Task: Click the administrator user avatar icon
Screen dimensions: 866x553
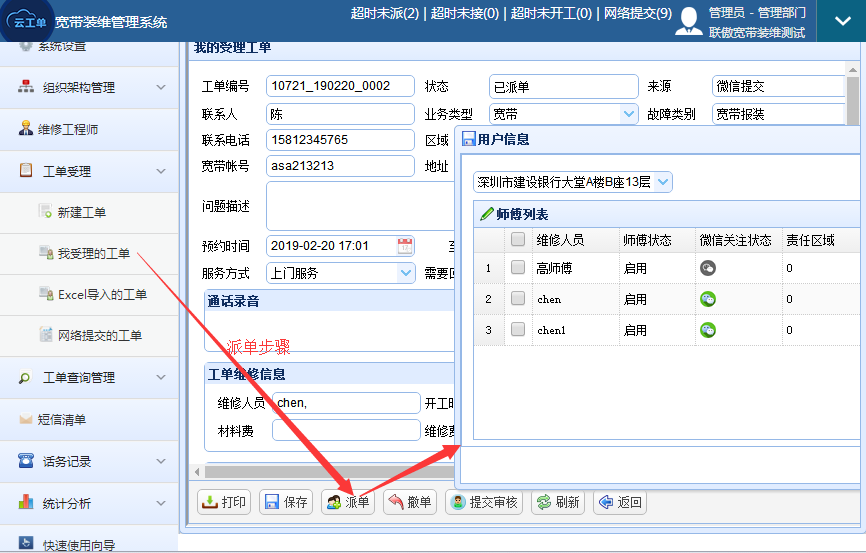Action: point(689,21)
